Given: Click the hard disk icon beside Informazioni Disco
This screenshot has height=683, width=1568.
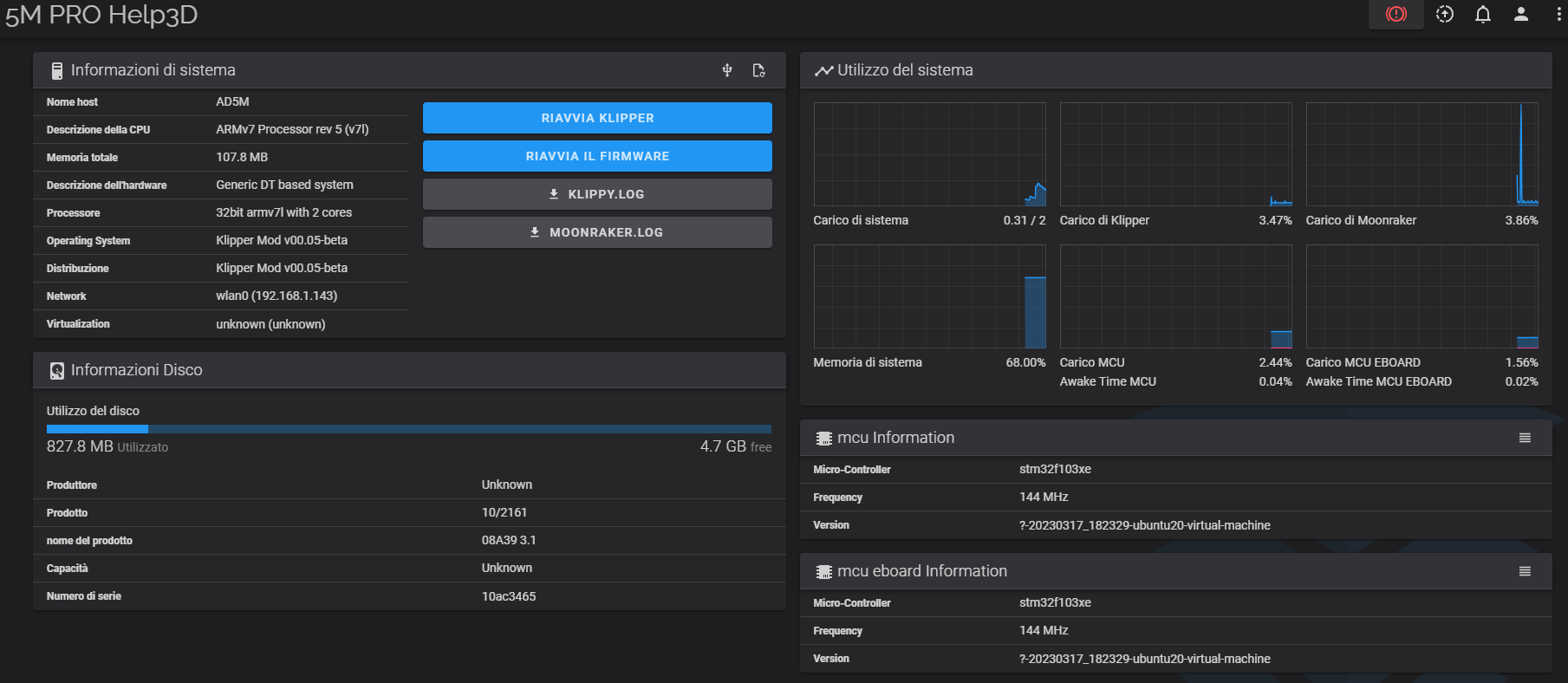Looking at the screenshot, I should coord(57,371).
